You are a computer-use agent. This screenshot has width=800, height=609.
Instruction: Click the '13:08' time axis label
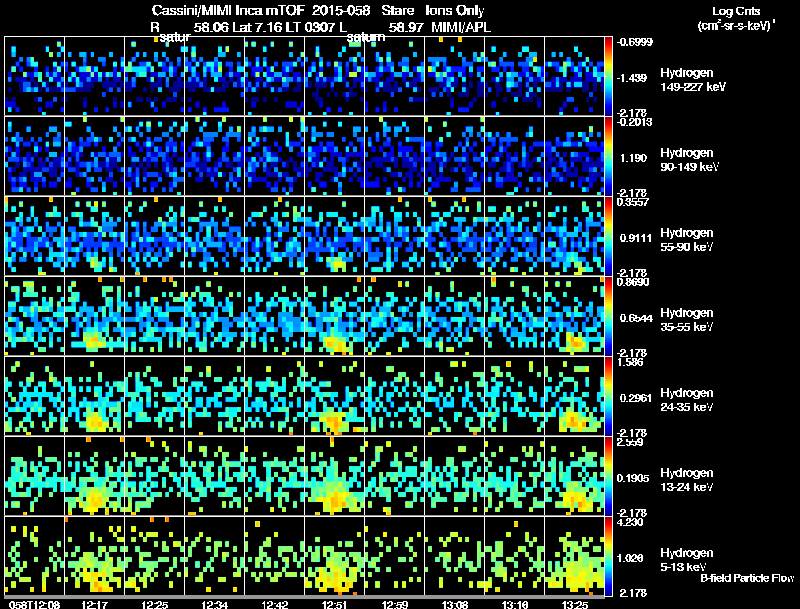click(455, 605)
